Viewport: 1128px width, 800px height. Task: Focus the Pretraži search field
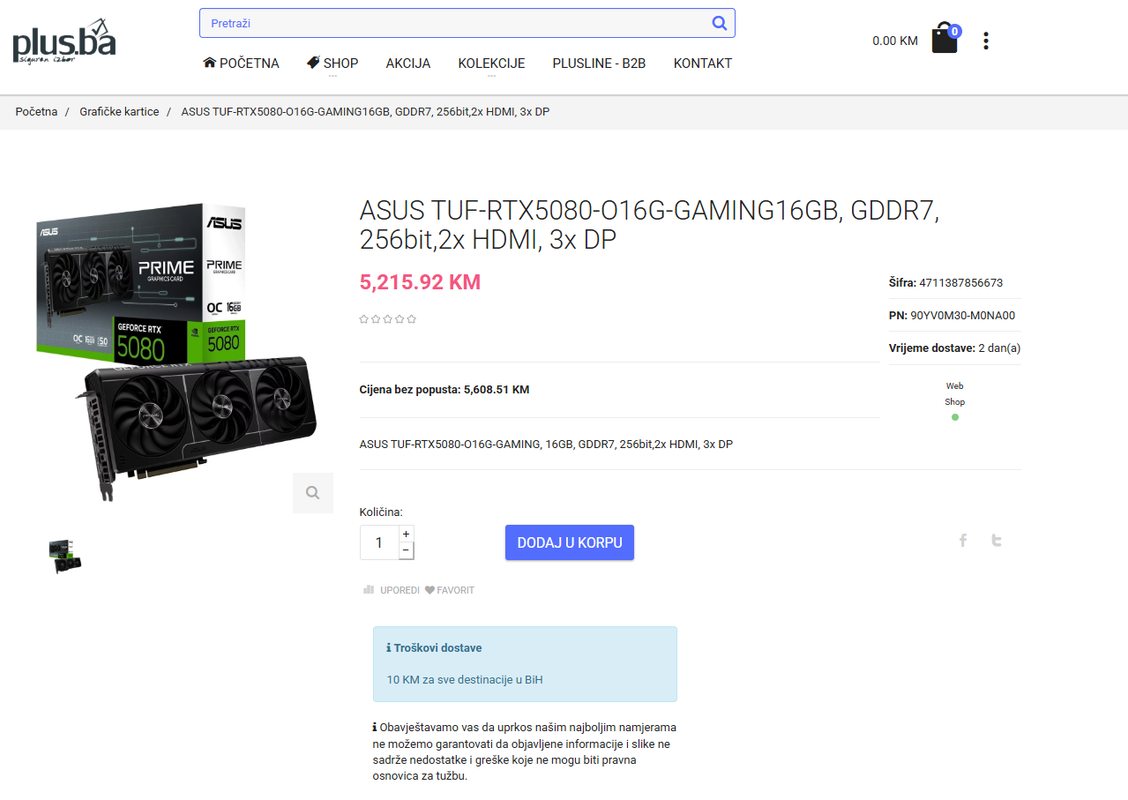pos(450,23)
